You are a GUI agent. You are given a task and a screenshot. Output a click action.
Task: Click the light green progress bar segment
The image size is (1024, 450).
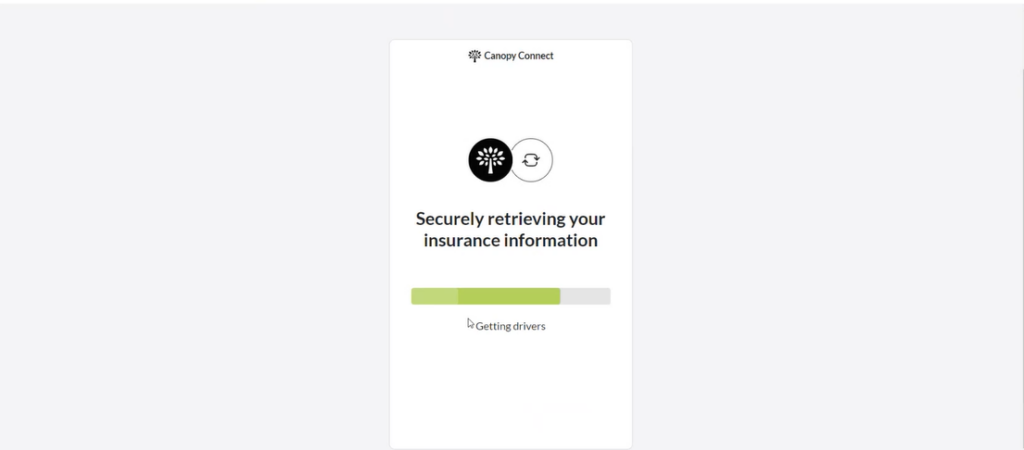pos(434,296)
